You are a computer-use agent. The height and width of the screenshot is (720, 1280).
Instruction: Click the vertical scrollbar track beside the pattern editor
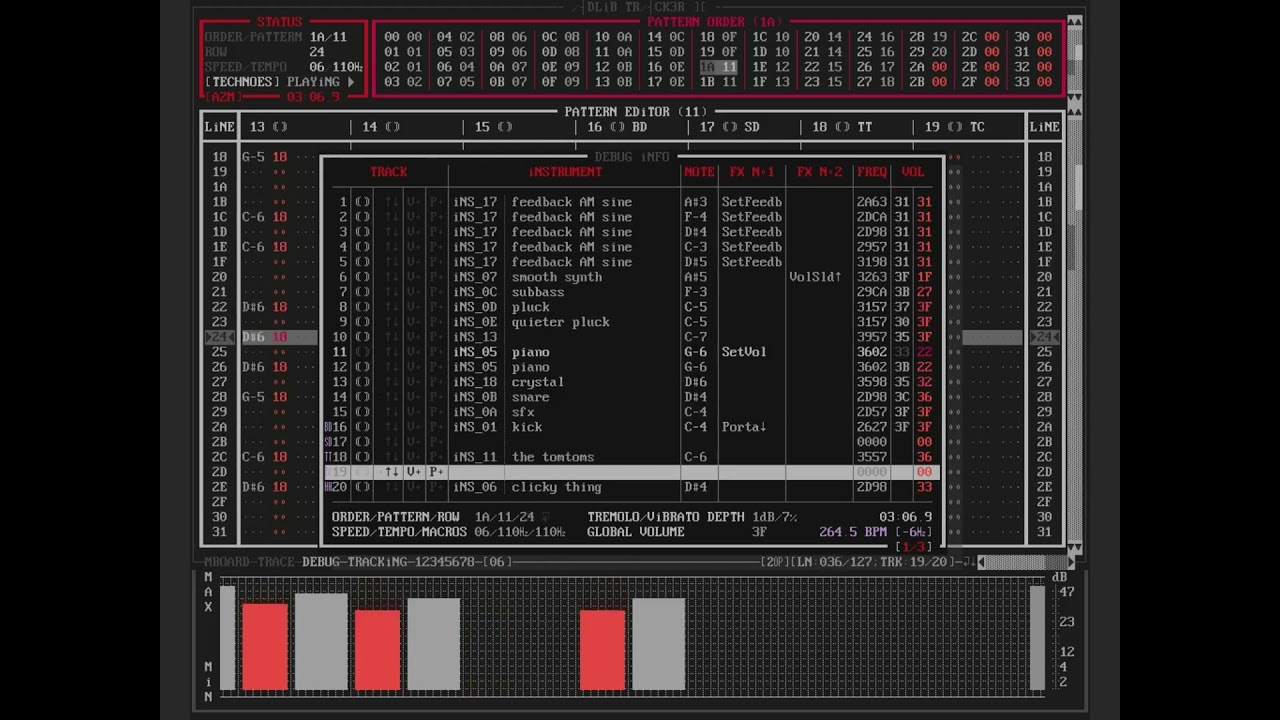click(1075, 330)
